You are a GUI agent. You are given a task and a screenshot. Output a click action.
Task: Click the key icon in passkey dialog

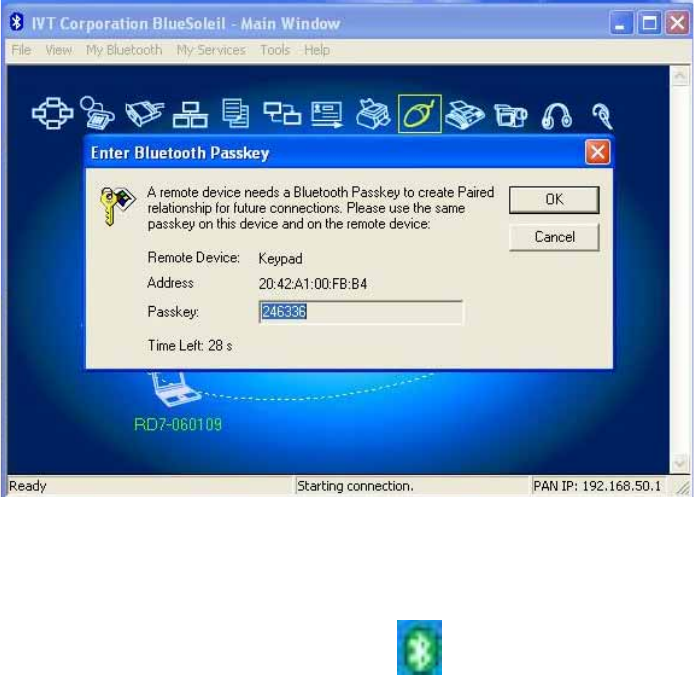[x=116, y=205]
